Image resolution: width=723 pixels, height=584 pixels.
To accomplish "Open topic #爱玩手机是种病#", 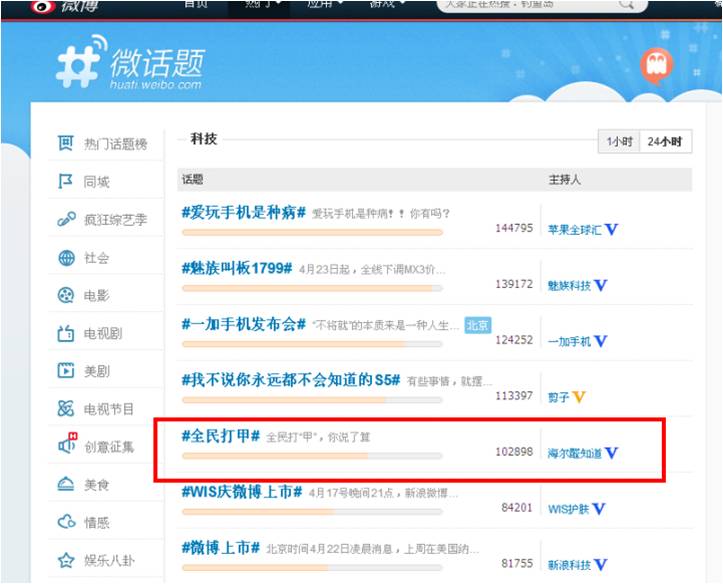I will point(243,212).
